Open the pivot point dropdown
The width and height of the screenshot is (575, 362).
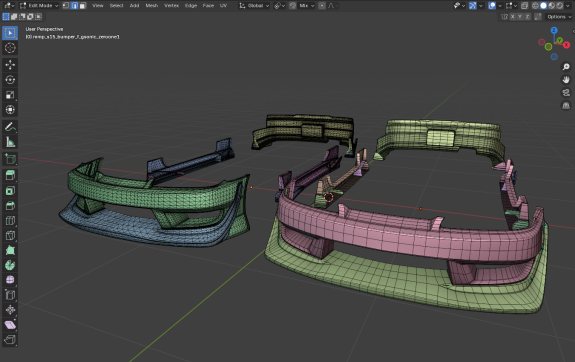tap(279, 6)
